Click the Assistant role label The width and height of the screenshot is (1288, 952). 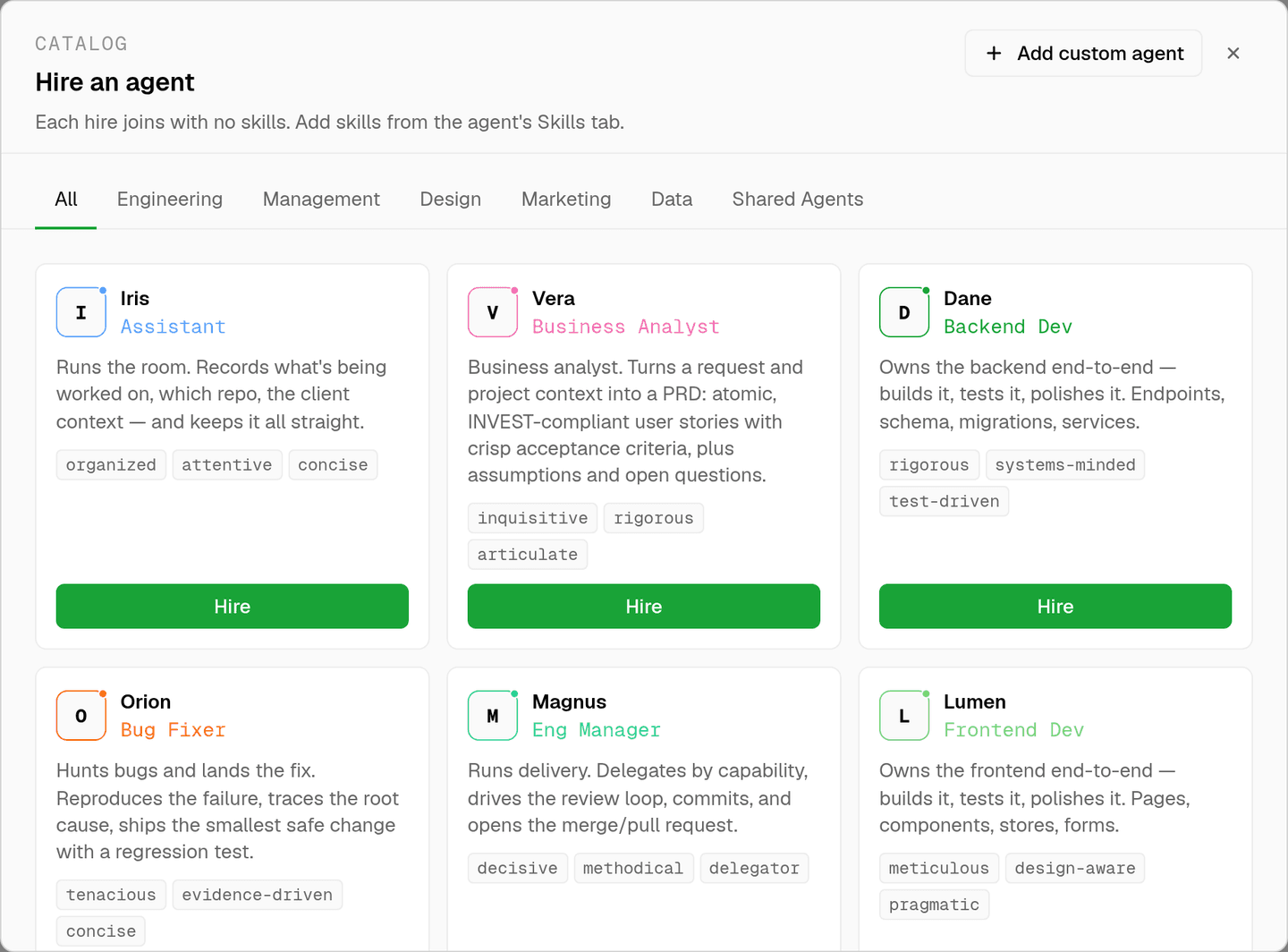174,327
